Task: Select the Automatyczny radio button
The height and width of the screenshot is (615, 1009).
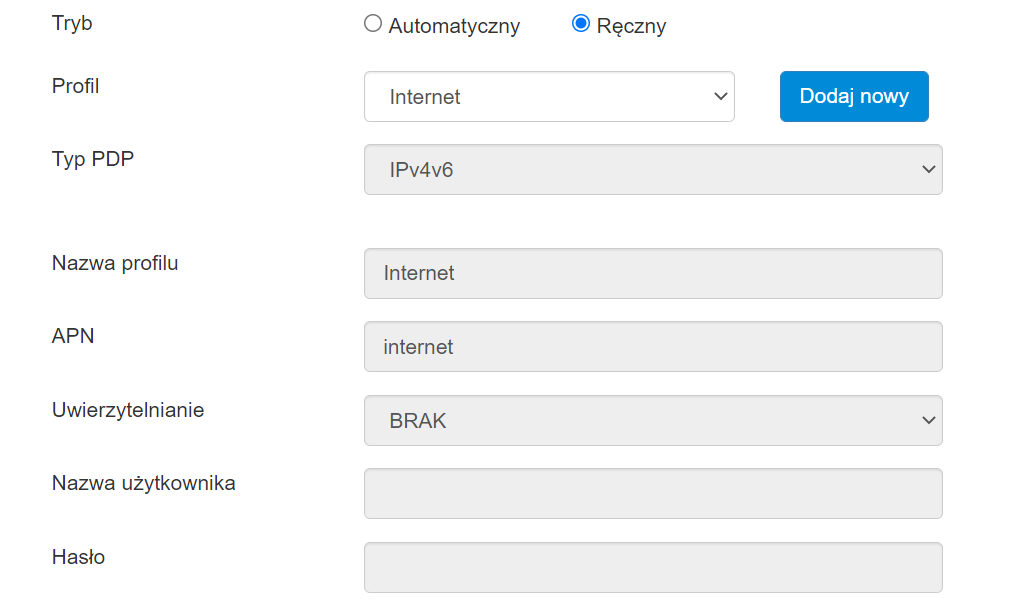Action: point(373,24)
